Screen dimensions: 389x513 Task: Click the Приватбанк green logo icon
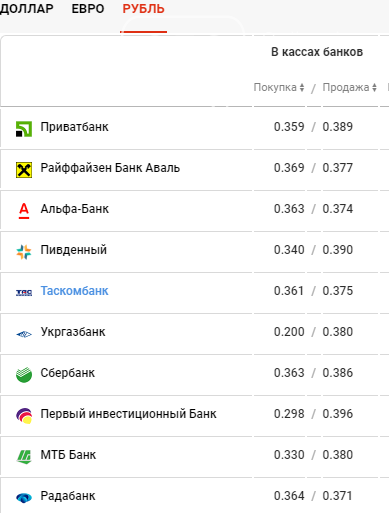pos(24,129)
